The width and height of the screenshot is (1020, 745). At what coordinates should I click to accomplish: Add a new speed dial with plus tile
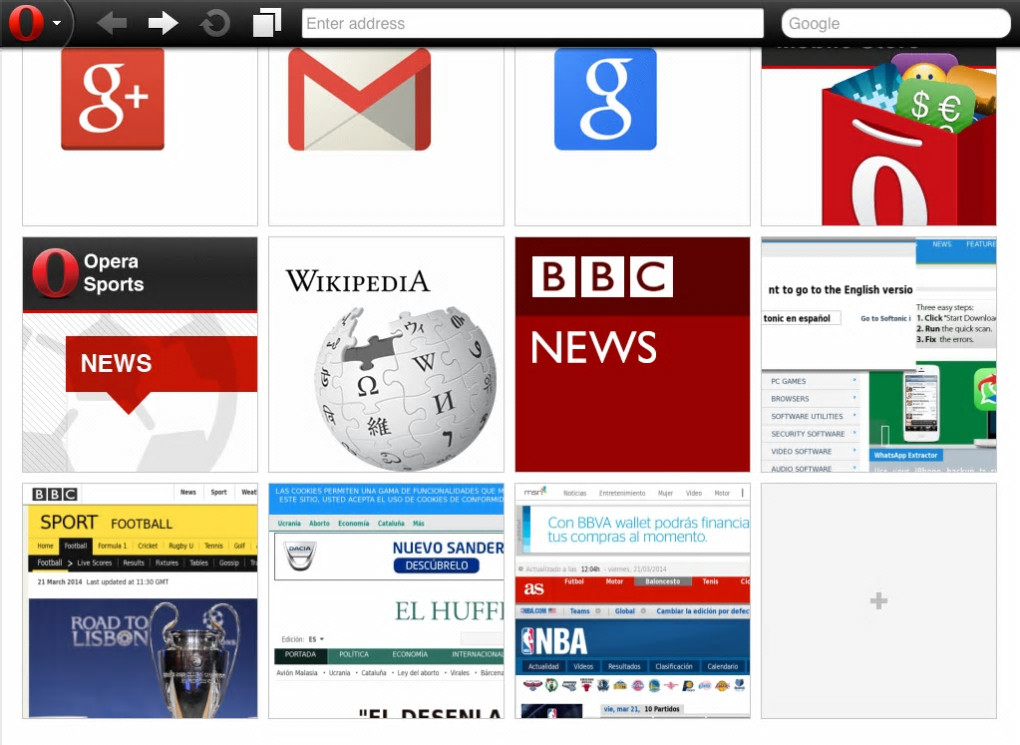click(878, 601)
